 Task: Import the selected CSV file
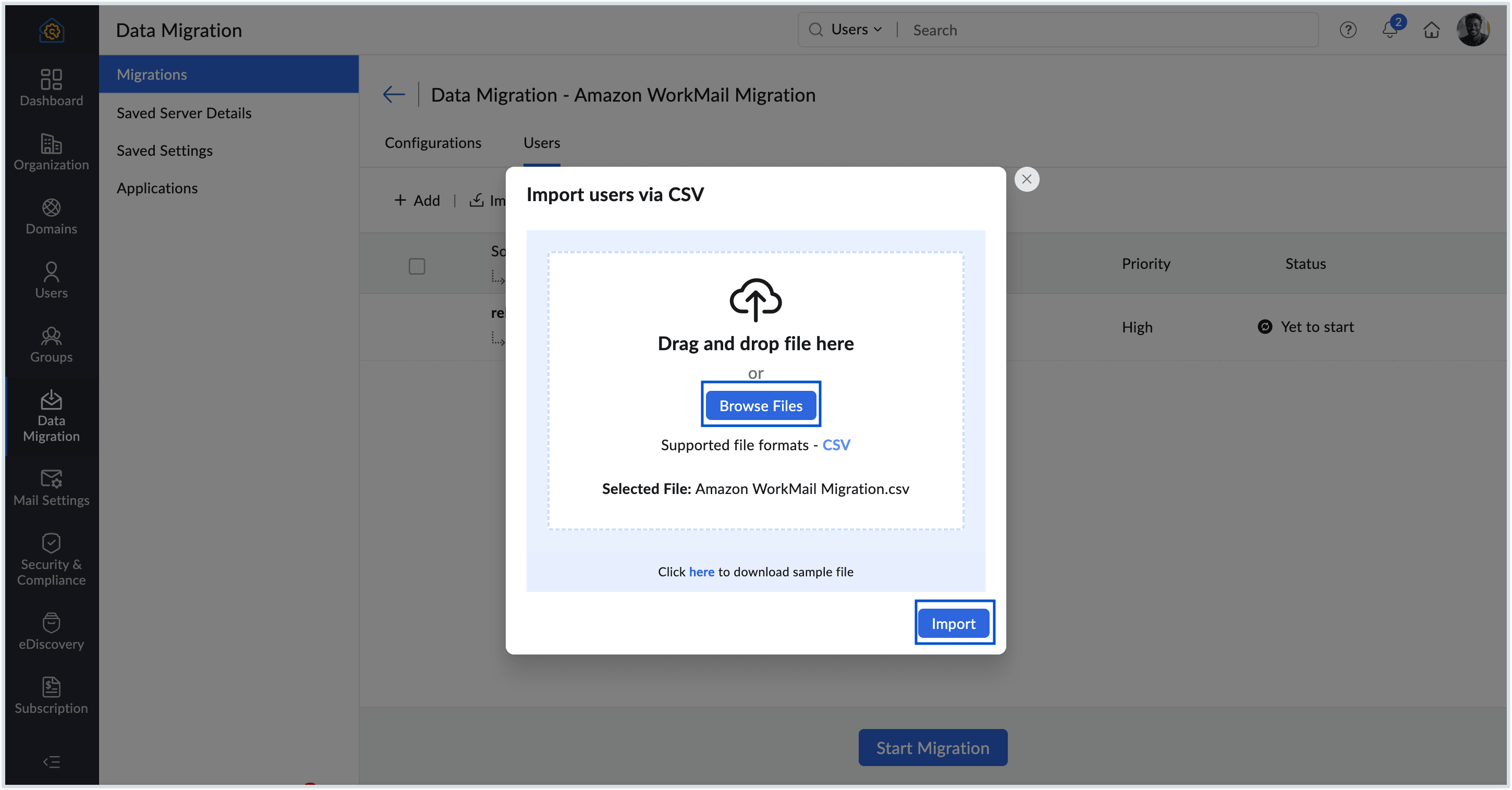[953, 623]
